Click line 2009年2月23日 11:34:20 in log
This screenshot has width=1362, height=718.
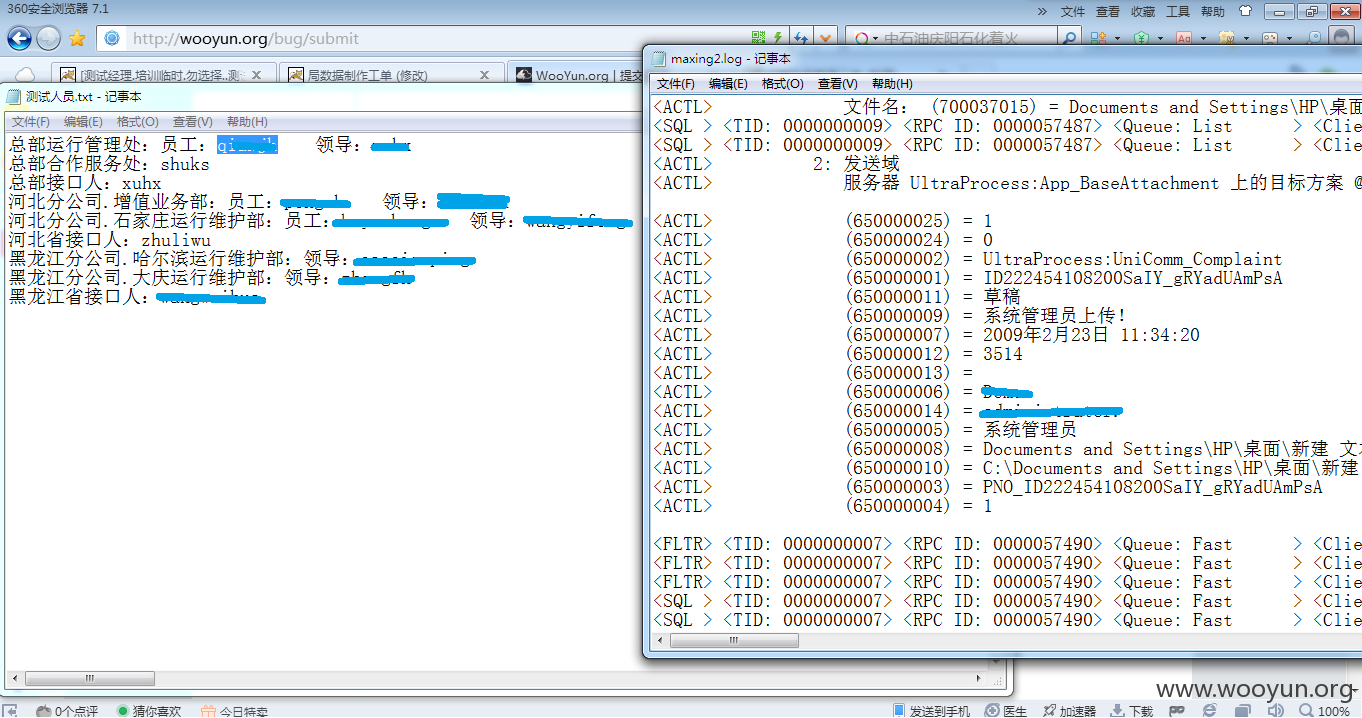point(1091,335)
